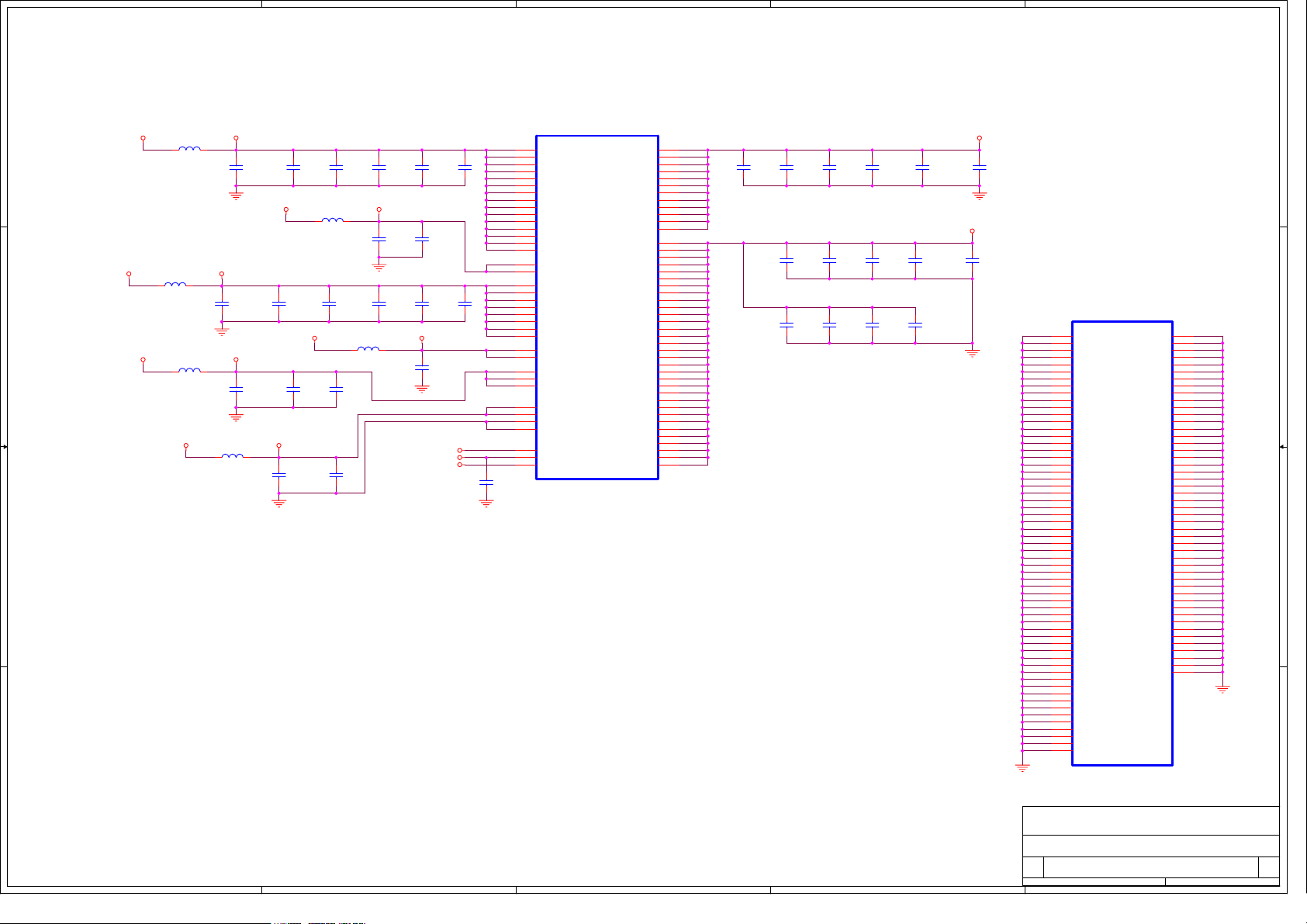Click the ground symbol below the two-row capacitor bank on the right
The width and height of the screenshot is (1307, 924).
(972, 353)
